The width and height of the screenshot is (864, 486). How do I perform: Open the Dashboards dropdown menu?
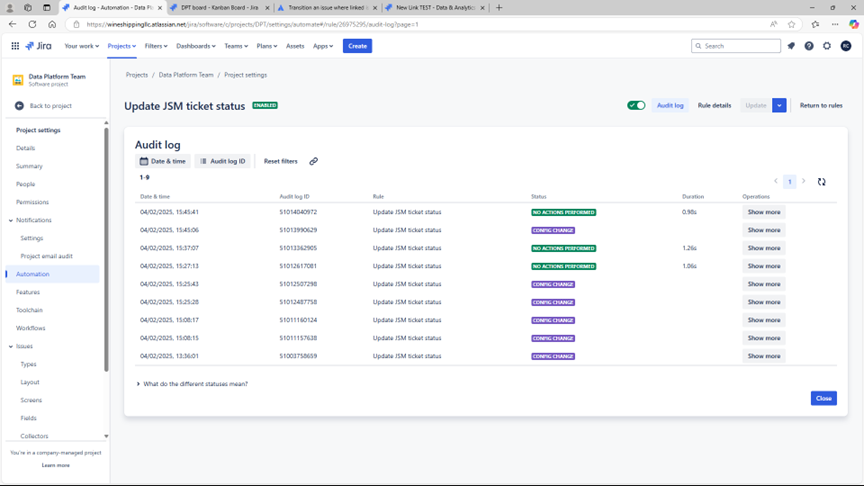click(x=196, y=46)
